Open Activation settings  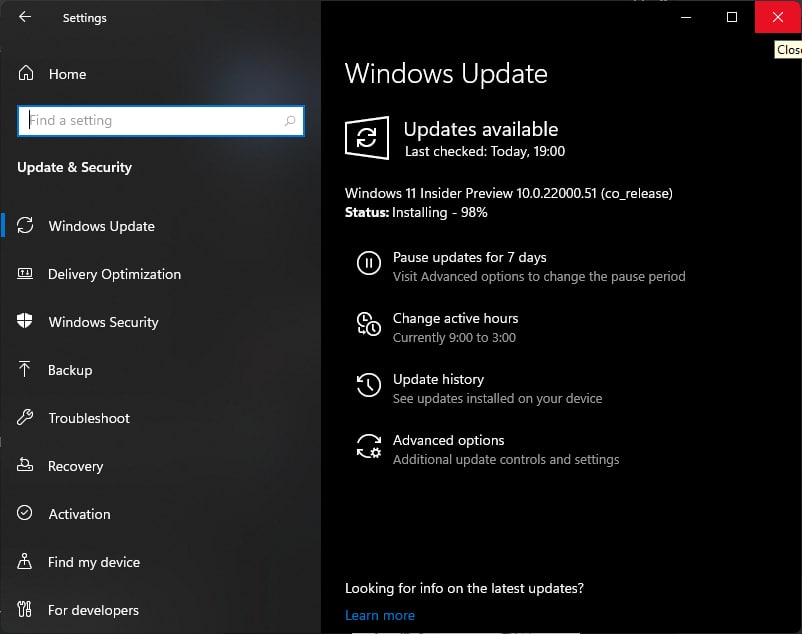(79, 514)
